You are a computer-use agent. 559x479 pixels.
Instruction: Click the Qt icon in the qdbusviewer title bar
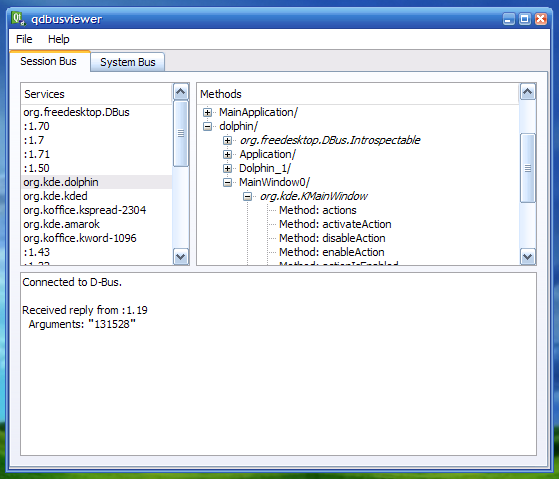18,19
